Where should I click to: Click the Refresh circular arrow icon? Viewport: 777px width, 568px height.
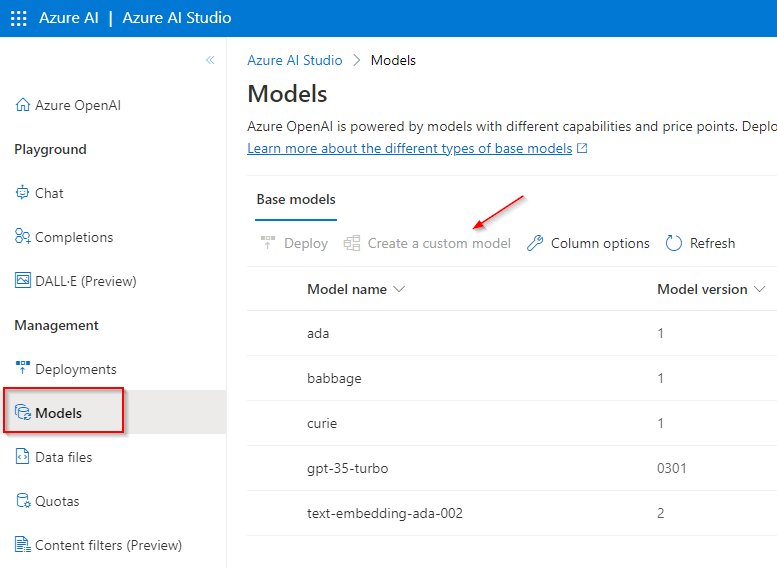click(x=673, y=243)
